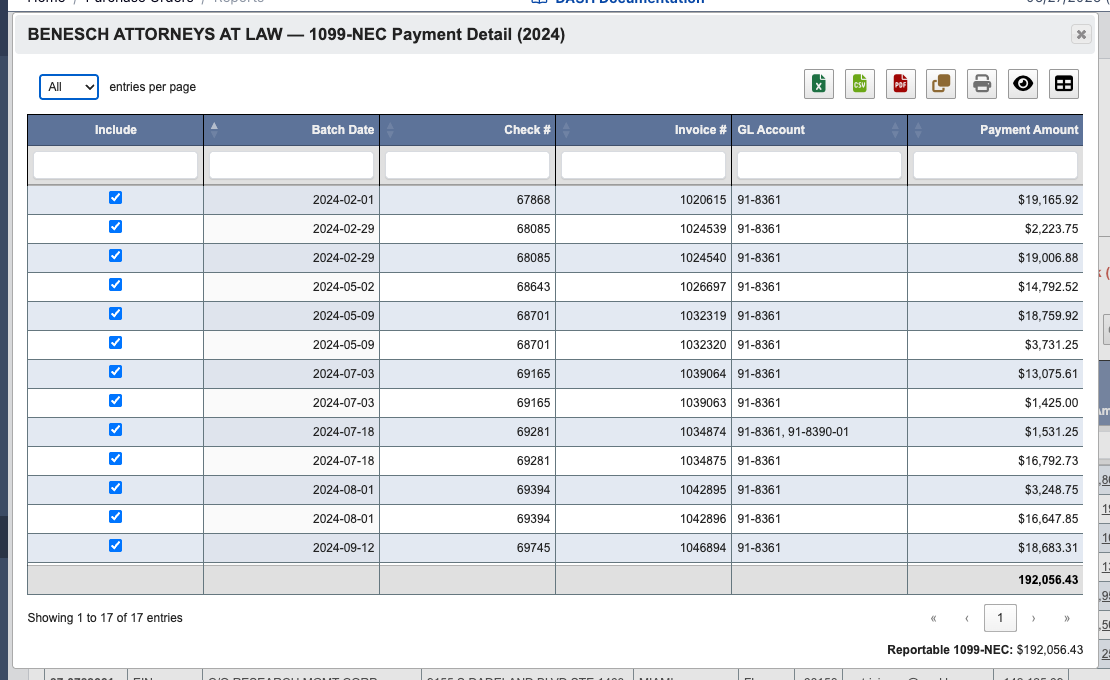Focus the Payment Amount filter box
This screenshot has width=1110, height=680.
coord(995,165)
